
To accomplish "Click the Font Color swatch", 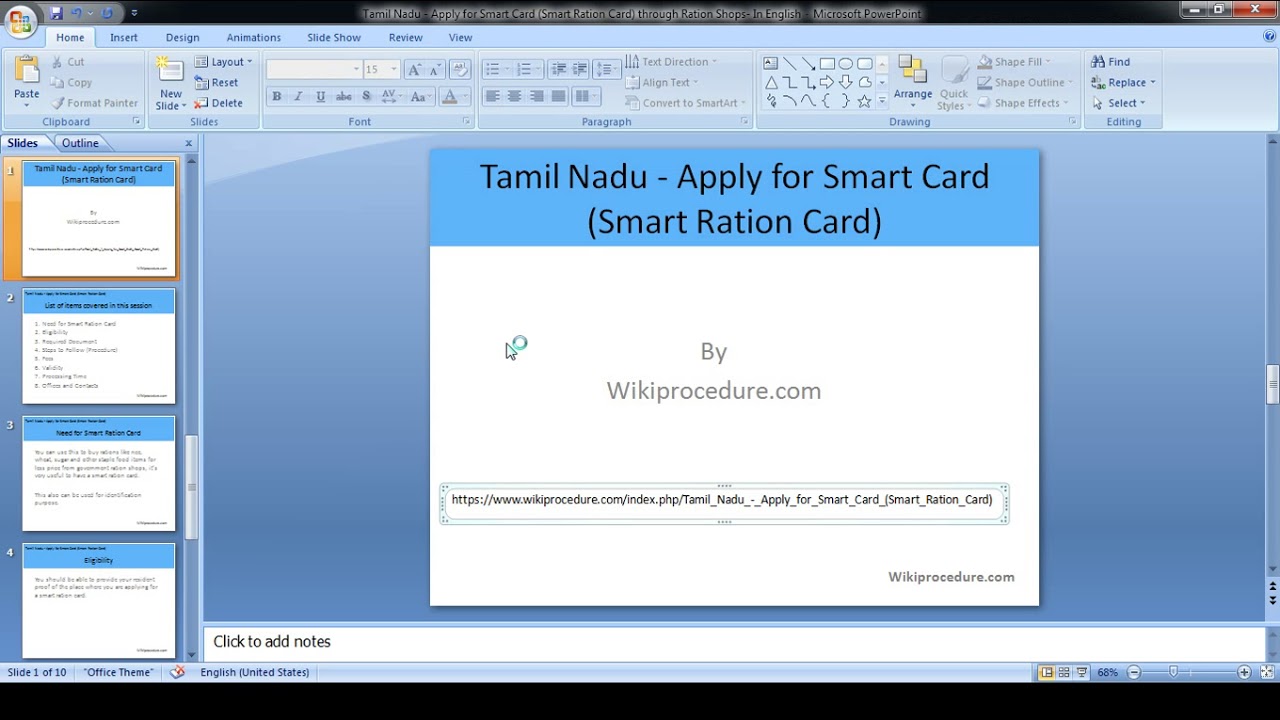I will 449,96.
